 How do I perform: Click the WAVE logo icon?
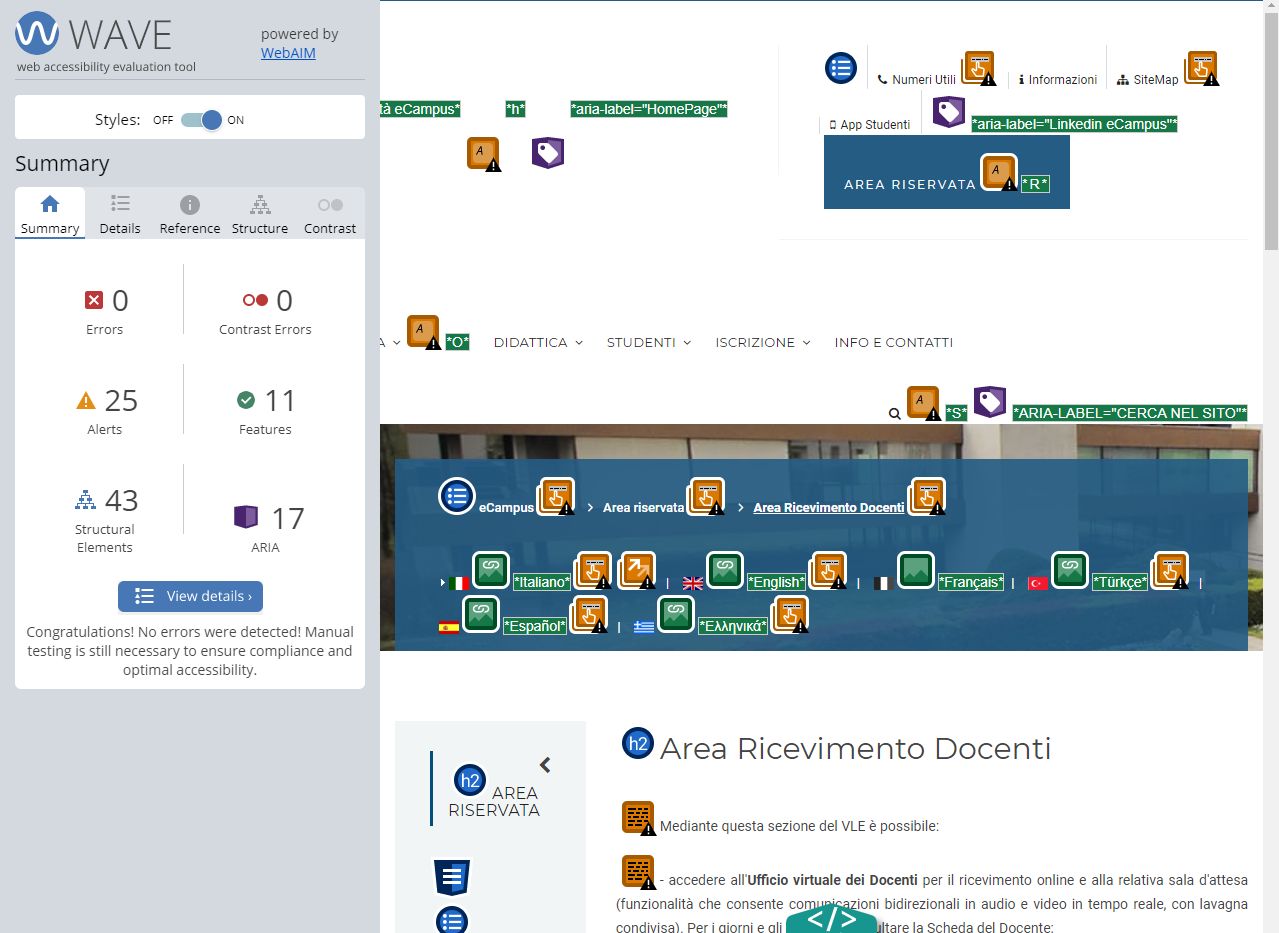coord(37,33)
